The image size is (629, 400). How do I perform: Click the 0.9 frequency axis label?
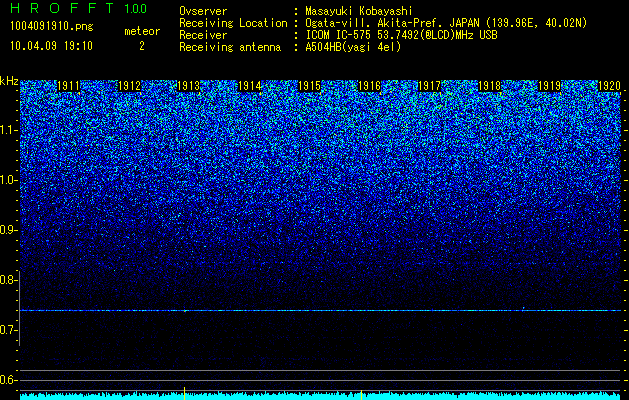(x=8, y=230)
